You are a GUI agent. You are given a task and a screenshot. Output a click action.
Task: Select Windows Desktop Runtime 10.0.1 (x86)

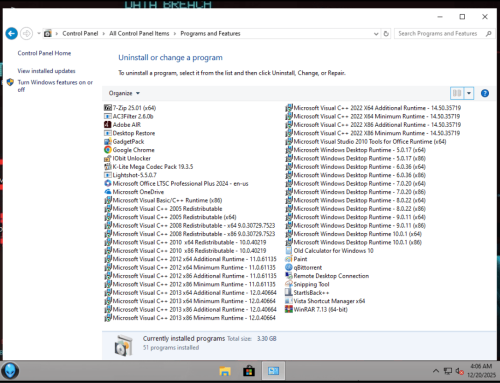tap(354, 242)
